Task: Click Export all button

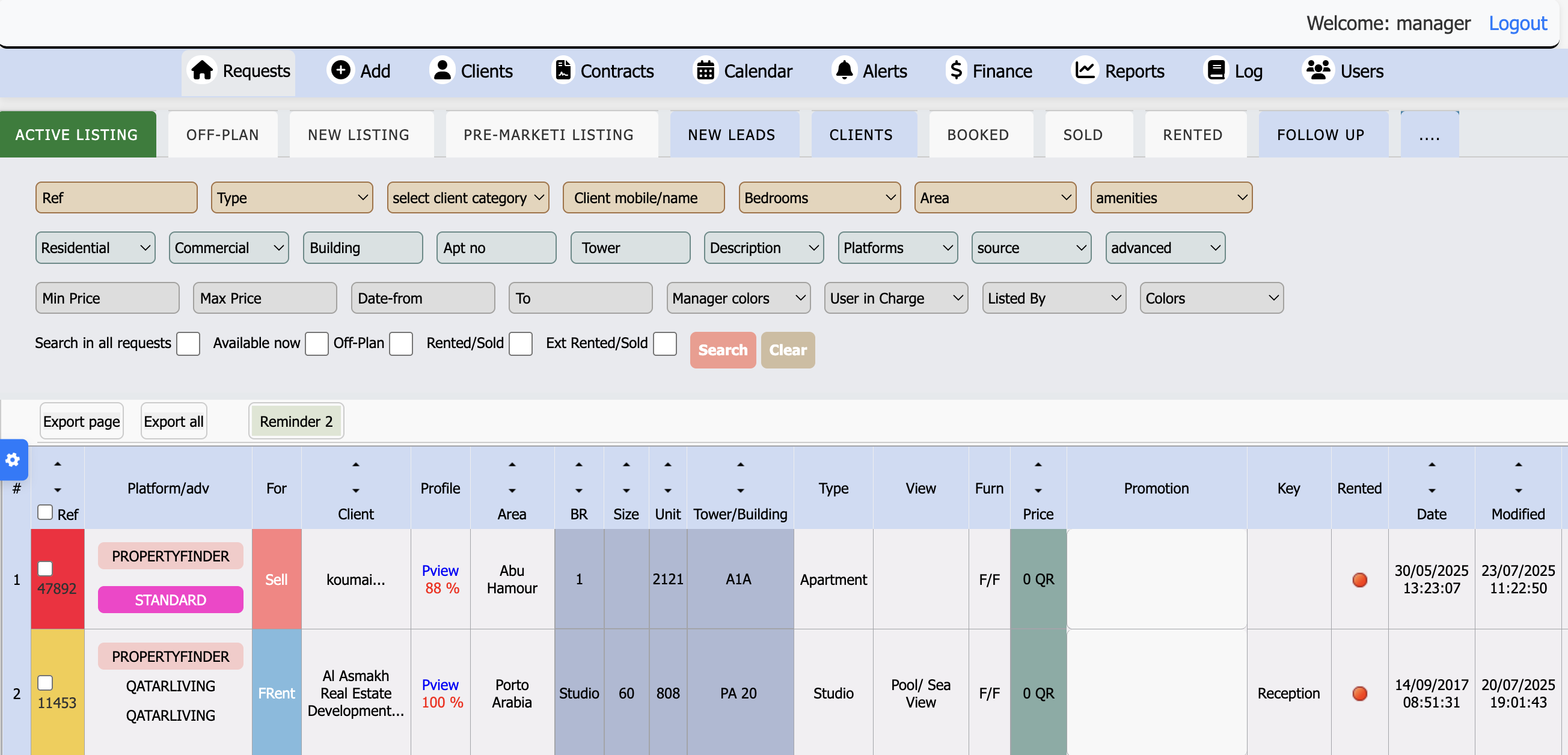Action: click(174, 421)
